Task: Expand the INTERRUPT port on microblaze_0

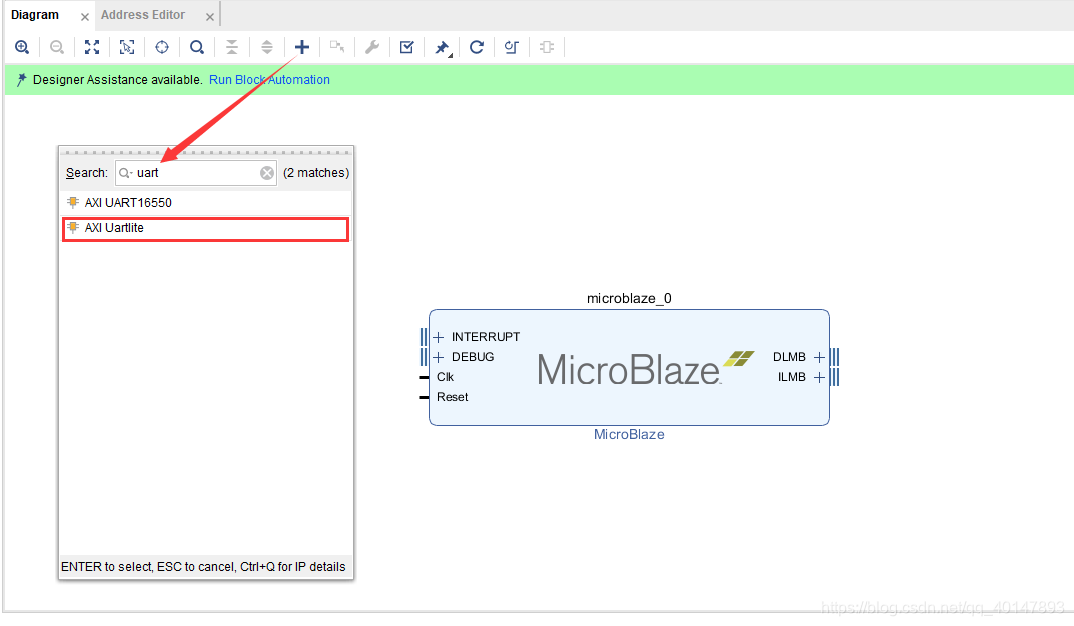Action: pyautogui.click(x=438, y=336)
